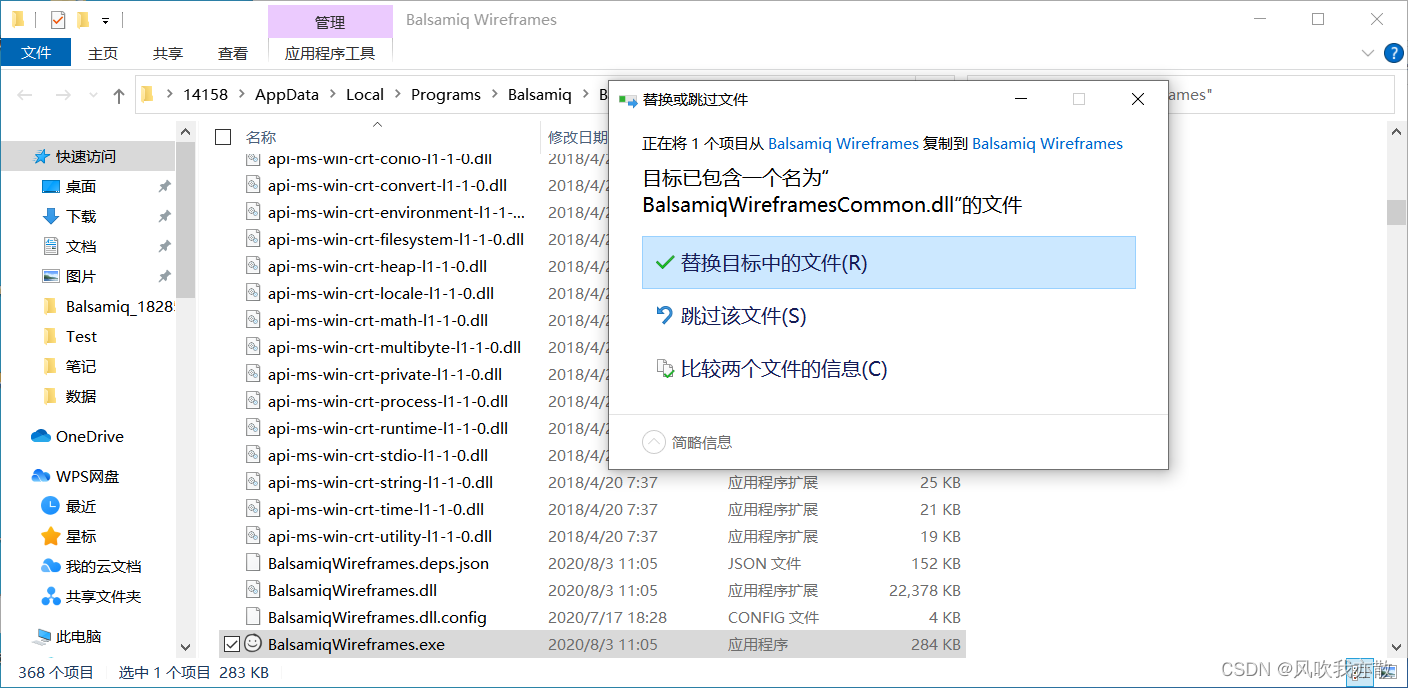Choose 比较两个文件的信息(C) option

(888, 369)
